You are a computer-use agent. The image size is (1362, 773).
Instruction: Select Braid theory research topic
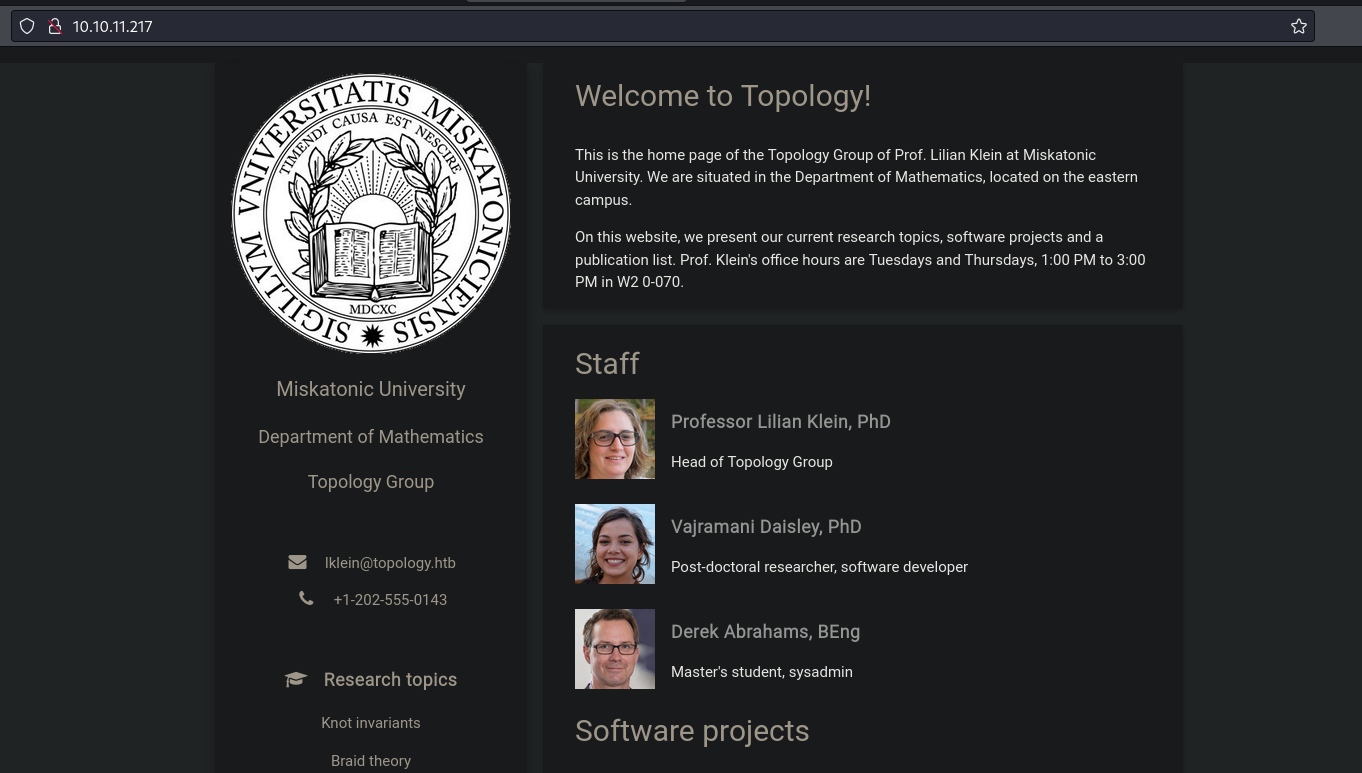click(x=371, y=761)
